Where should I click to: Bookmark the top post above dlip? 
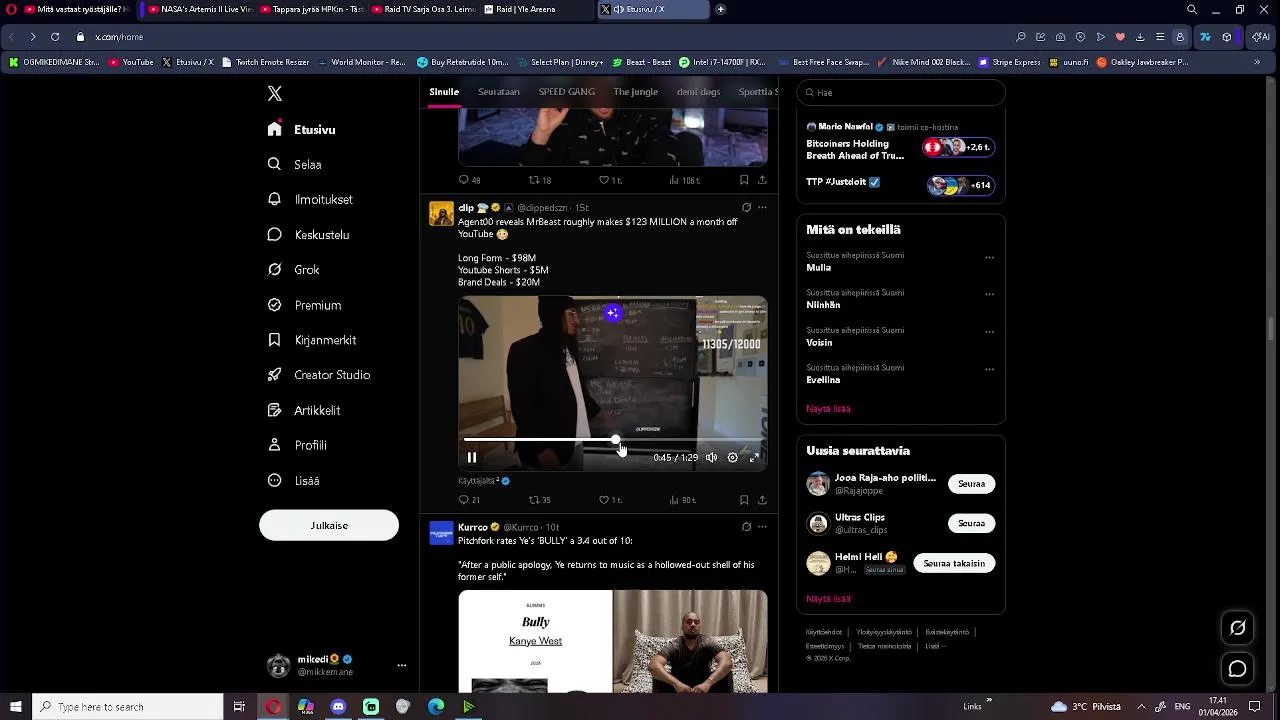point(744,180)
